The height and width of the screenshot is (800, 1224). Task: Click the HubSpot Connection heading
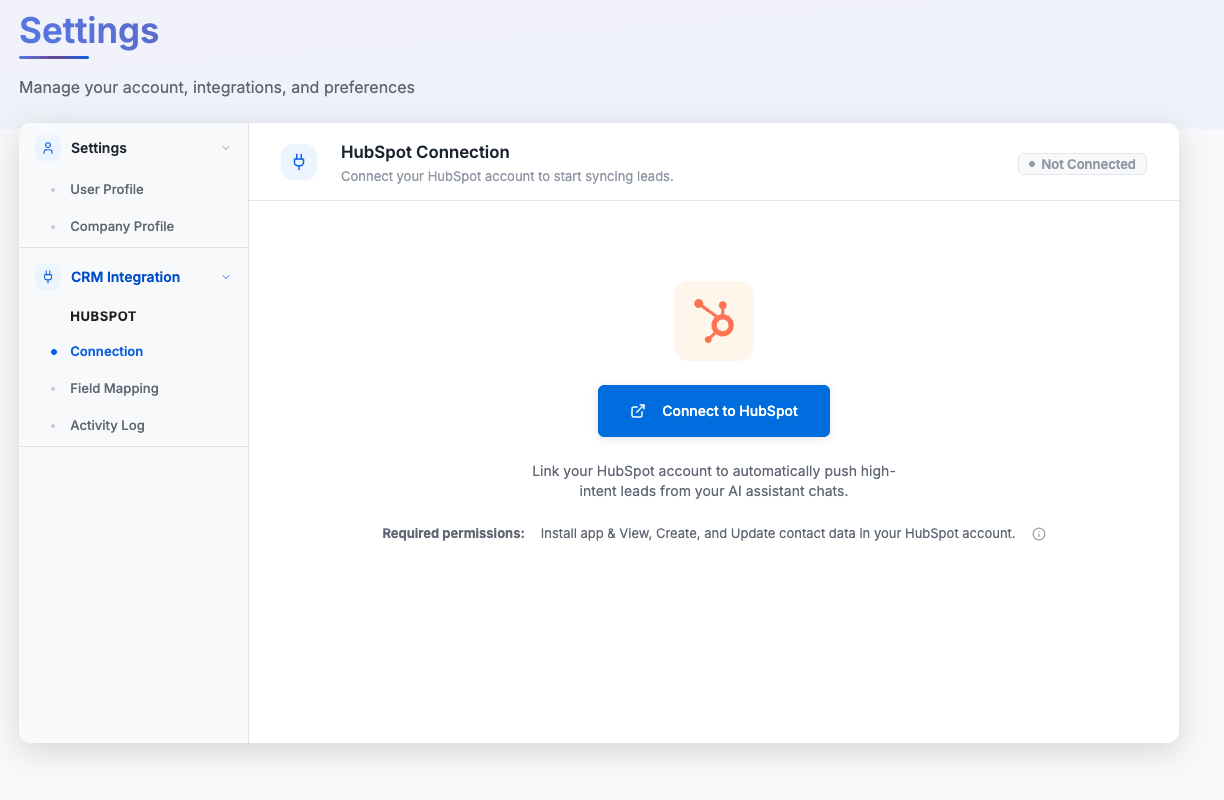pos(425,152)
